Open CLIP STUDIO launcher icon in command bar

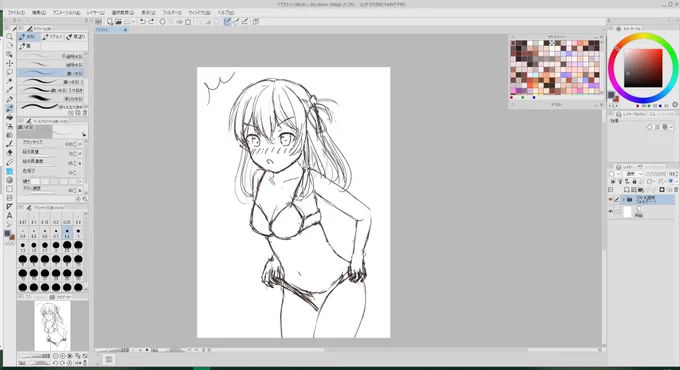pyautogui.click(x=98, y=21)
